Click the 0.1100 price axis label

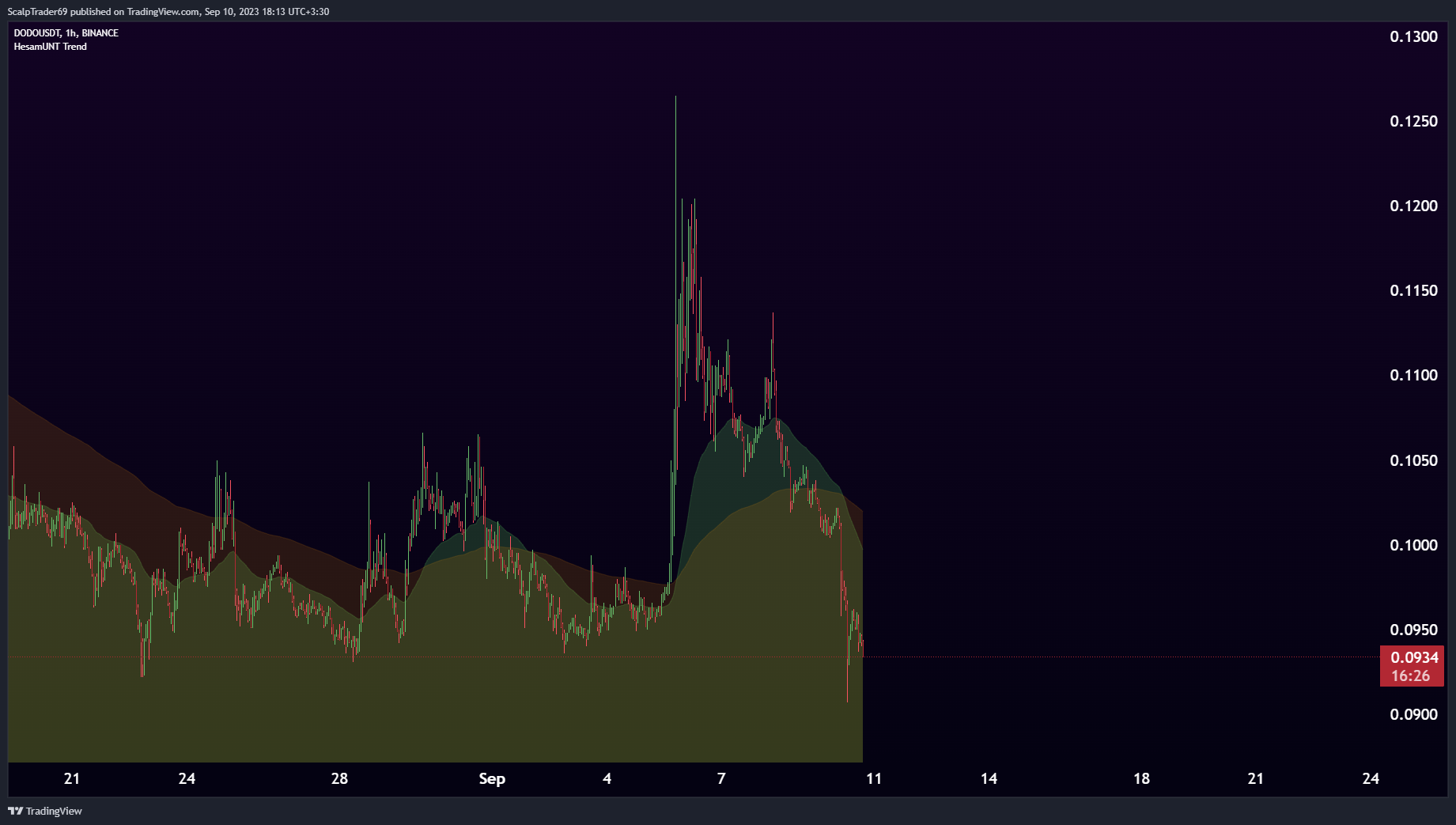click(1414, 375)
